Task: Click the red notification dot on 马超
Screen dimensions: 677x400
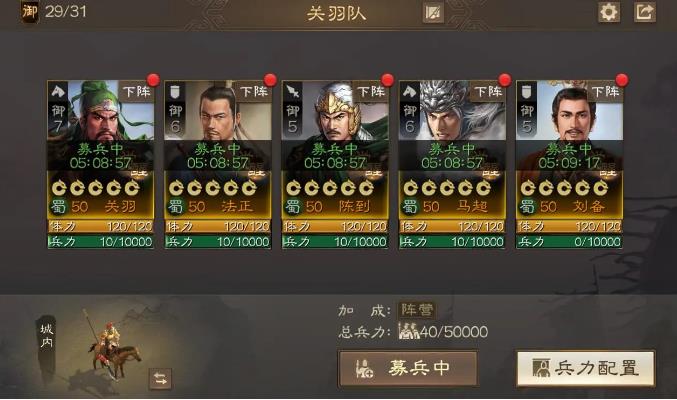Action: pos(504,80)
